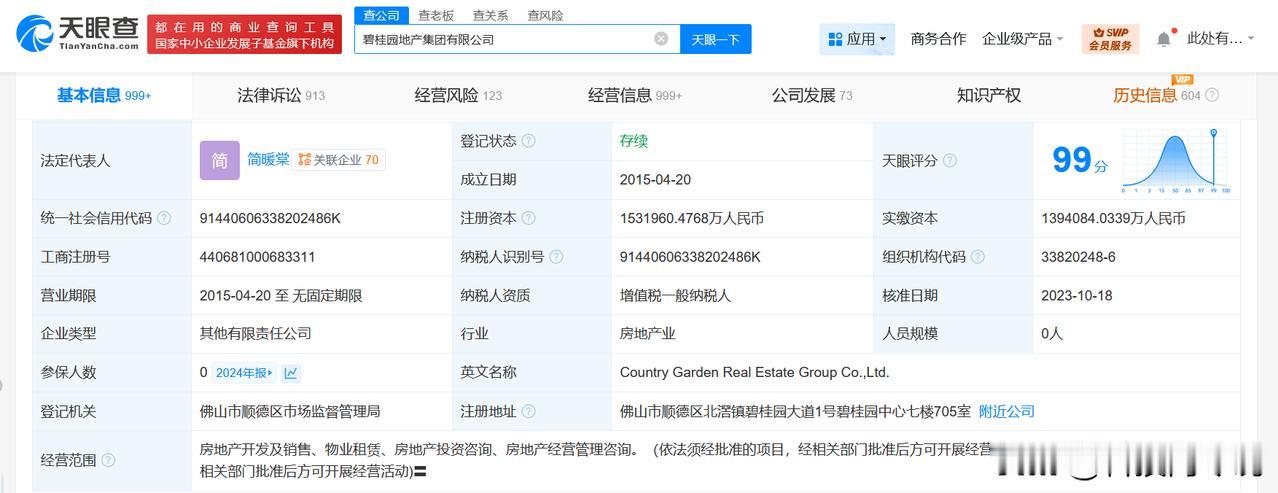Select the 基本信息 tab

point(104,95)
